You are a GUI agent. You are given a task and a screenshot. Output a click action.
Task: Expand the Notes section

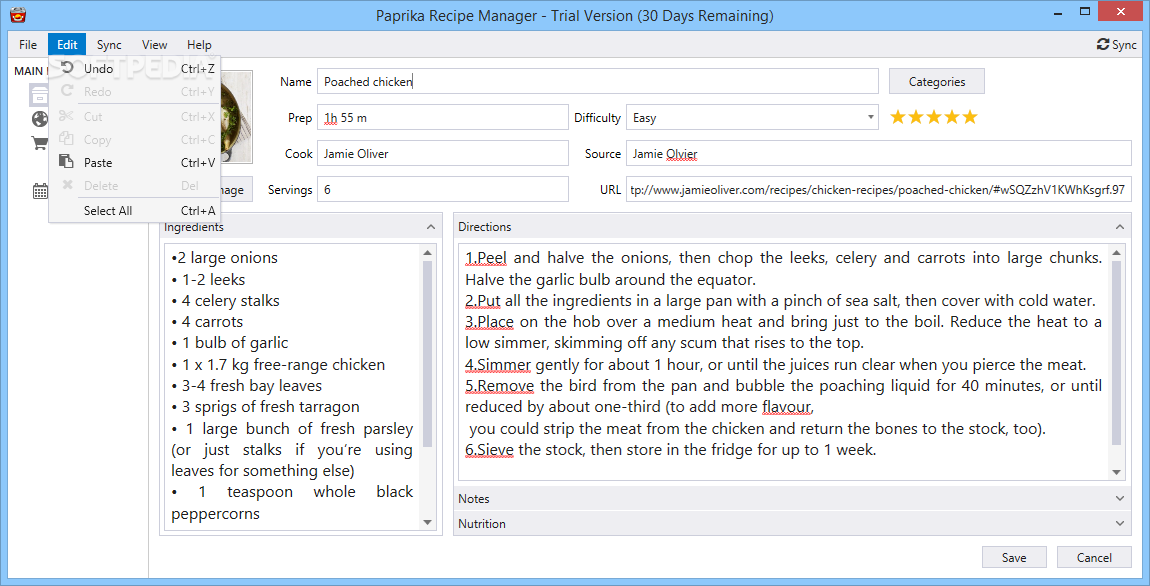click(792, 499)
